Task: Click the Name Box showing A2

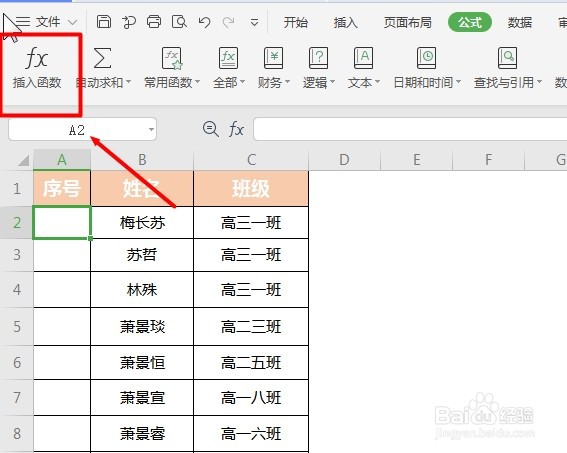Action: pyautogui.click(x=82, y=129)
